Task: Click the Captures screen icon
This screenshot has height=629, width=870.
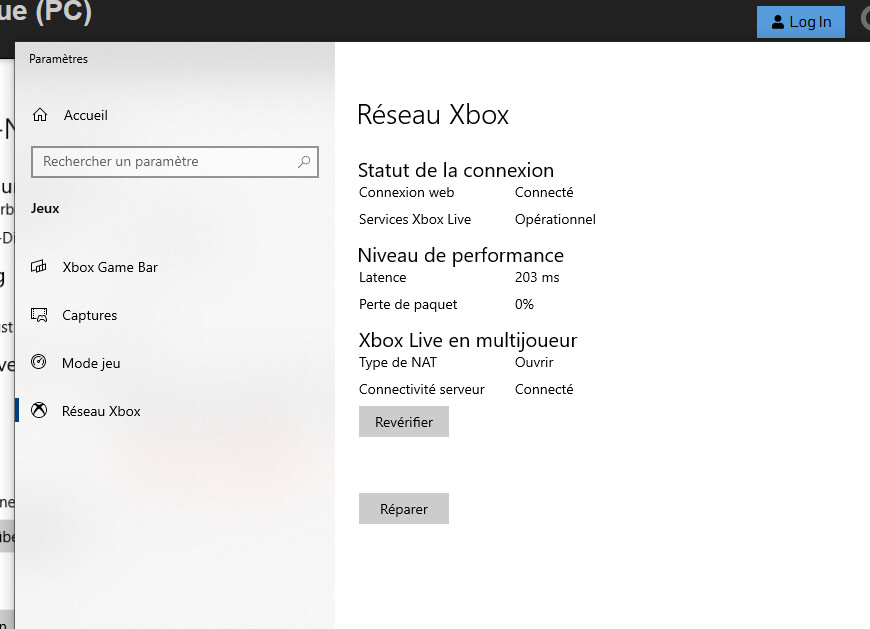Action: click(40, 315)
